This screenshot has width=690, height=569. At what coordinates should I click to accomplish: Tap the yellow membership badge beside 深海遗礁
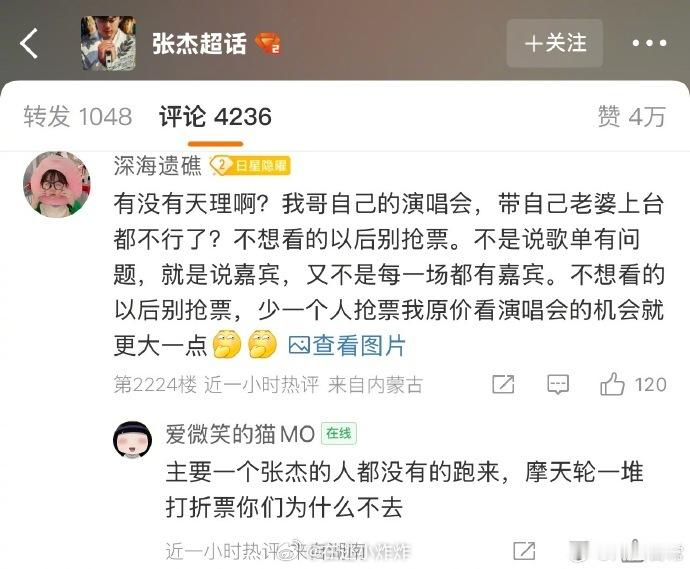(250, 166)
